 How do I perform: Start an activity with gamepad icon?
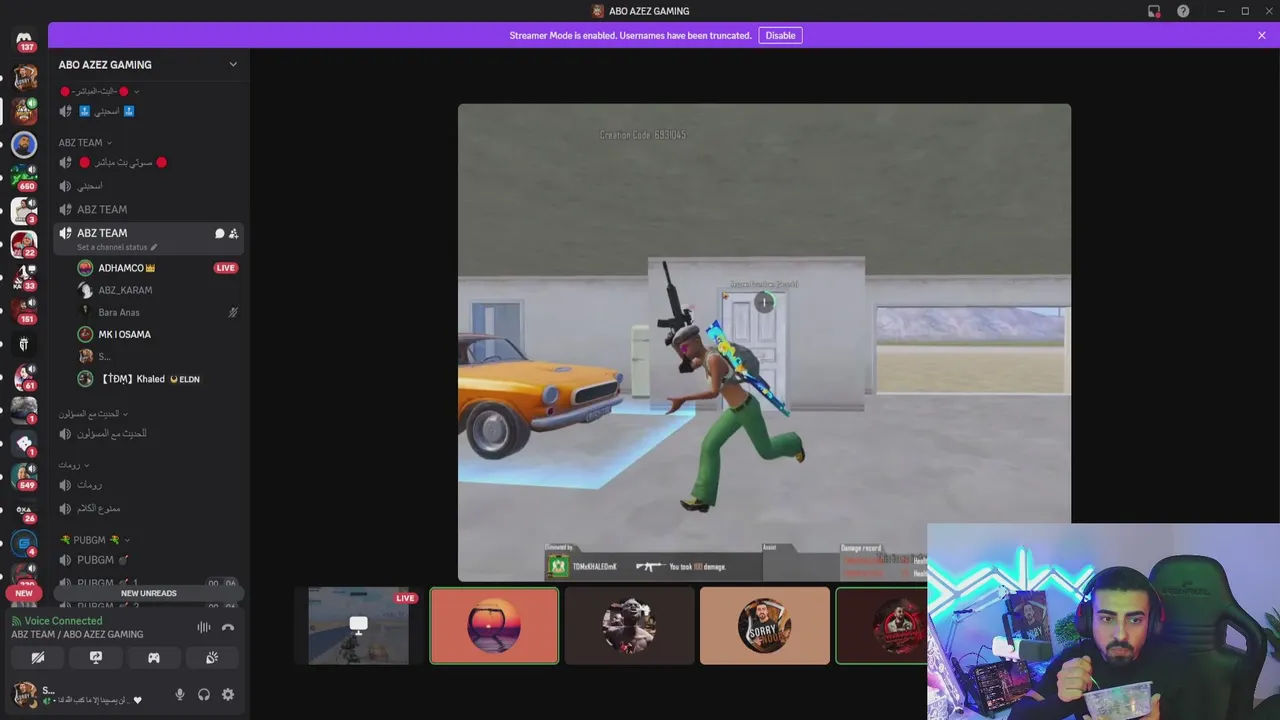click(x=154, y=657)
